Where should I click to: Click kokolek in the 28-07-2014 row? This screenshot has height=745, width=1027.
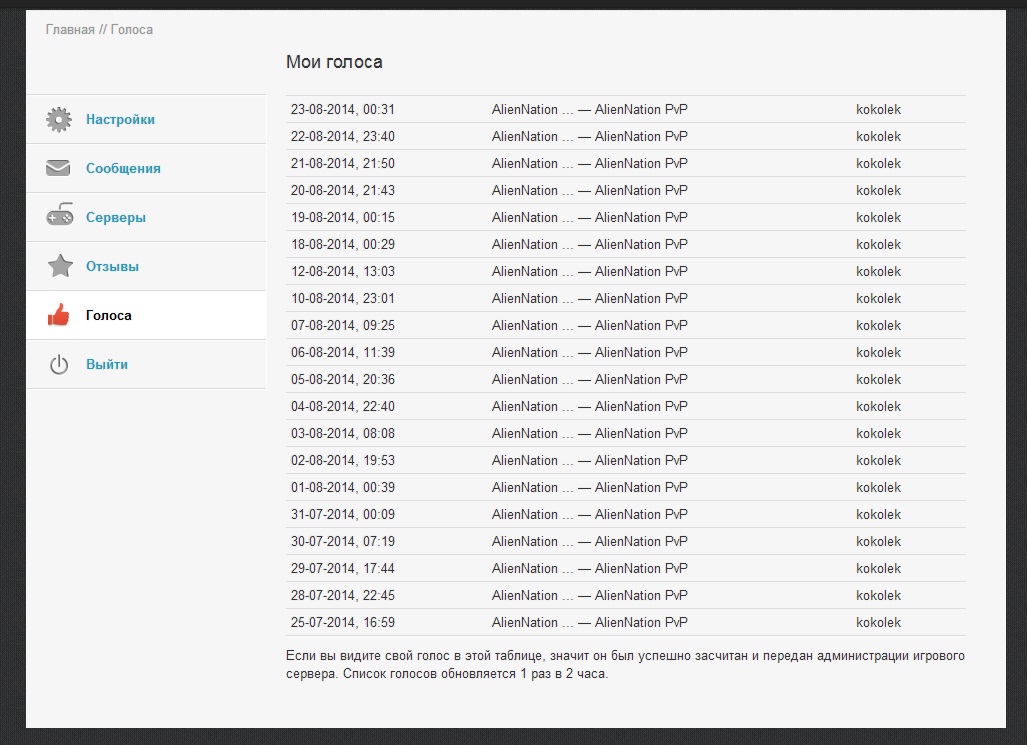(878, 596)
